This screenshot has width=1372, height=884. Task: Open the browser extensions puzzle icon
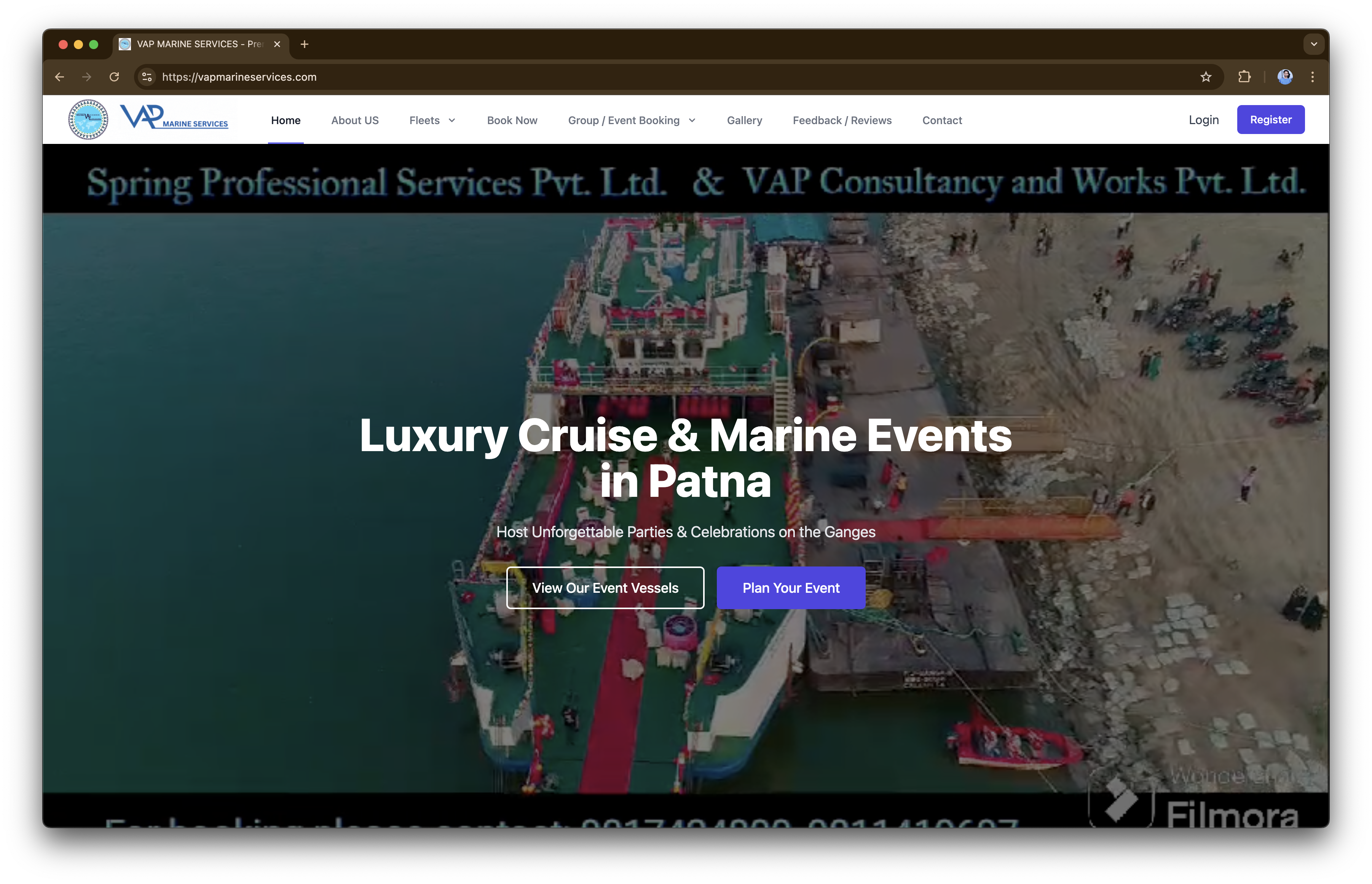pyautogui.click(x=1244, y=77)
